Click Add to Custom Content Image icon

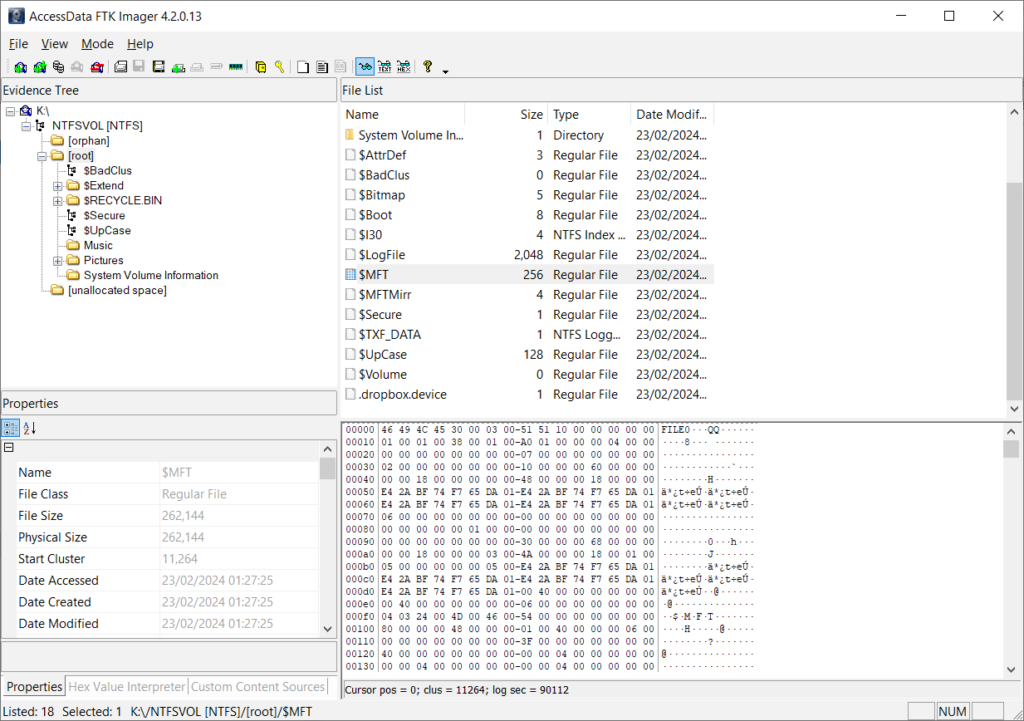(178, 67)
